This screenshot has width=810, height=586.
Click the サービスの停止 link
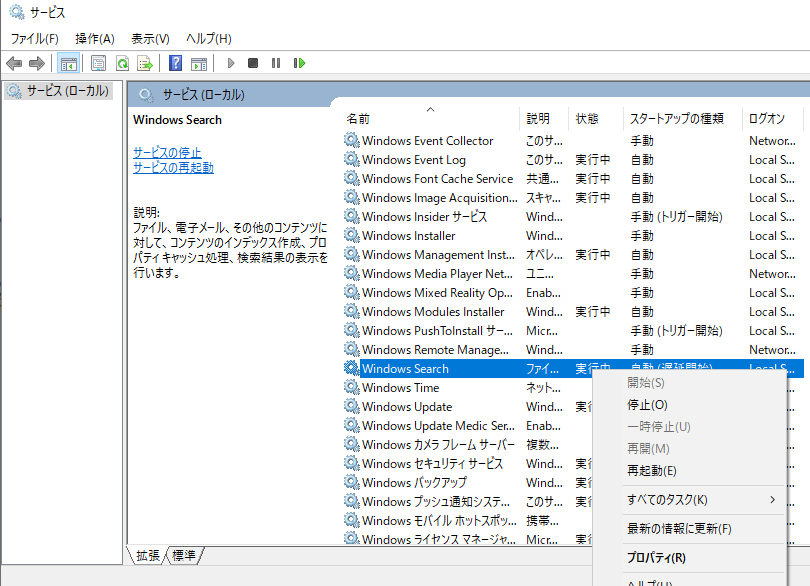pyautogui.click(x=167, y=152)
